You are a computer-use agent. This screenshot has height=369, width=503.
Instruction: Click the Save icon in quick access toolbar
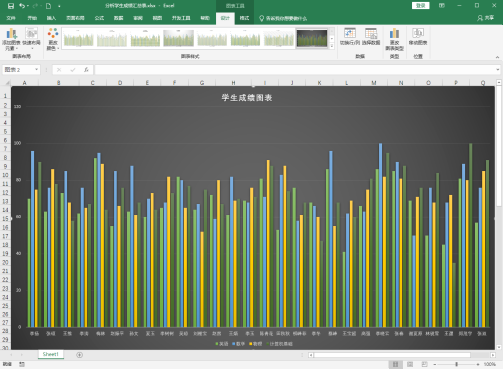tap(11, 6)
